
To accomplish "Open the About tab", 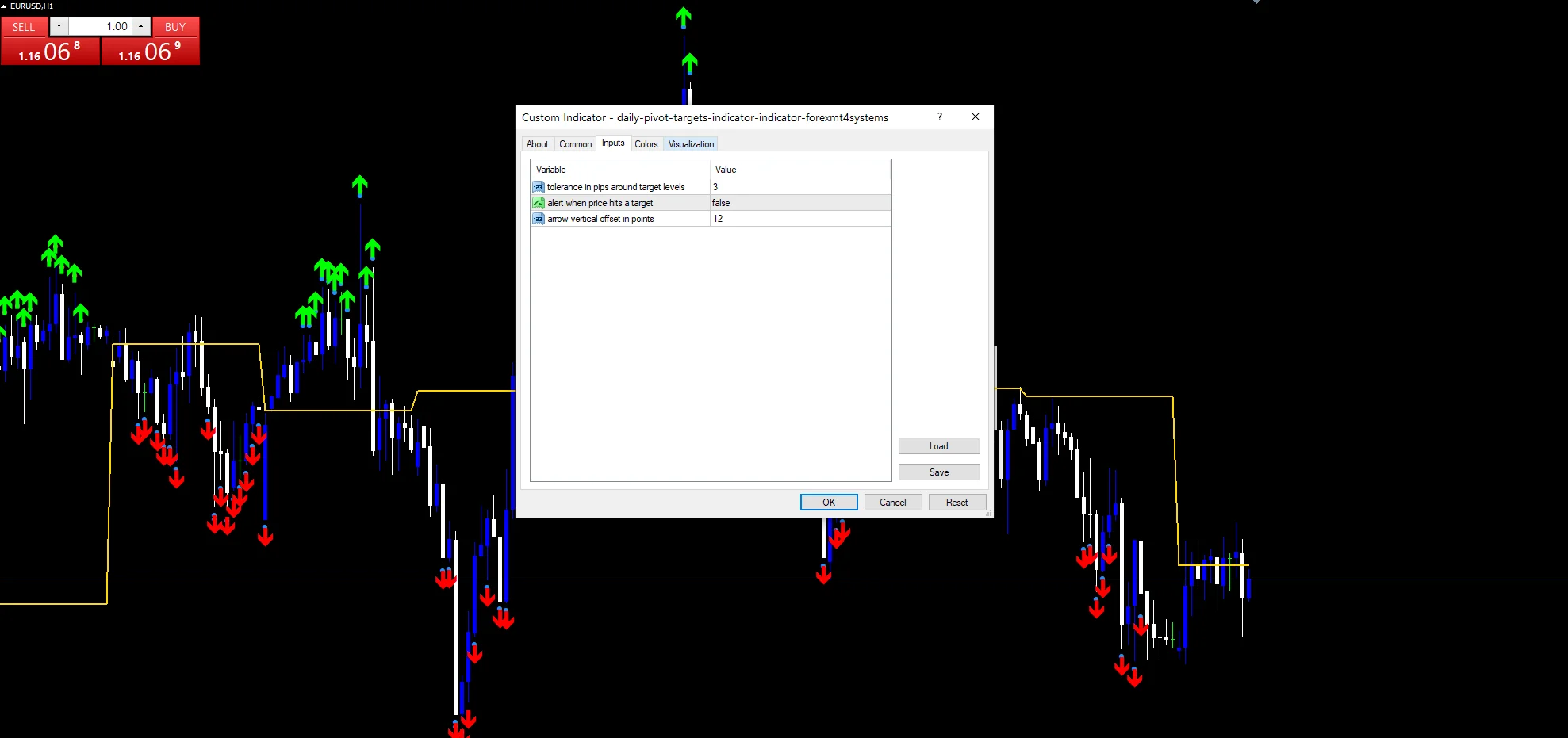I will [x=537, y=144].
